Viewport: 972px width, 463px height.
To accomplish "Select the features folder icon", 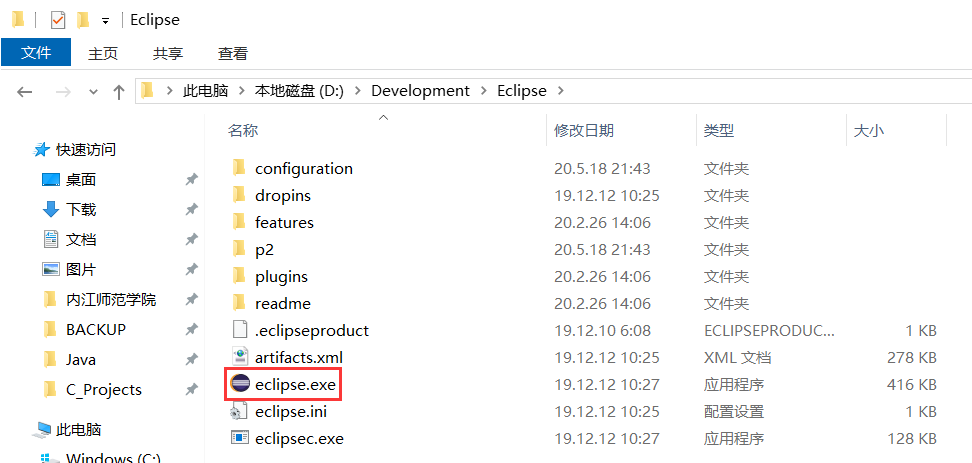I will pyautogui.click(x=239, y=222).
